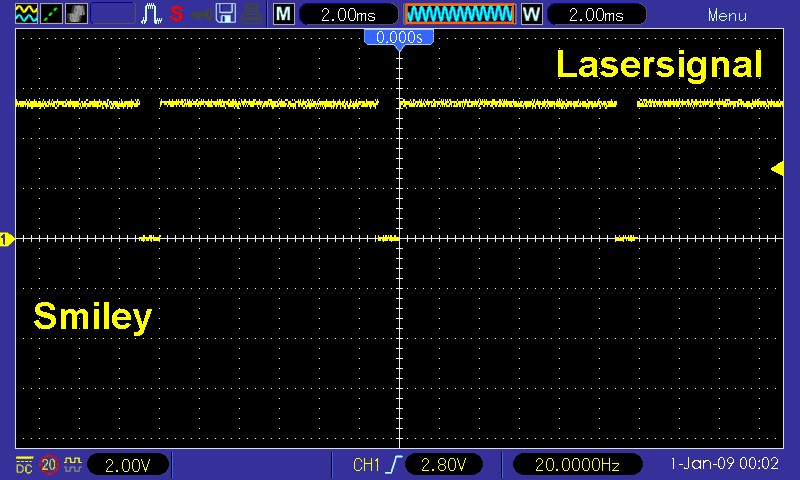Click the key lock icon
Image resolution: width=800 pixels, height=480 pixels.
[201, 14]
